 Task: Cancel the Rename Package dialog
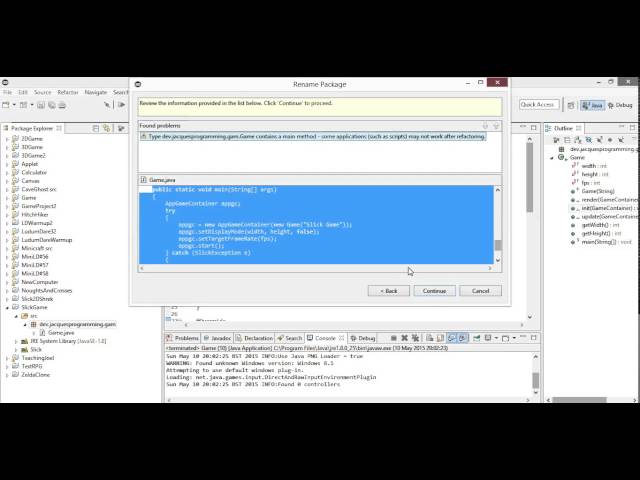pos(480,291)
